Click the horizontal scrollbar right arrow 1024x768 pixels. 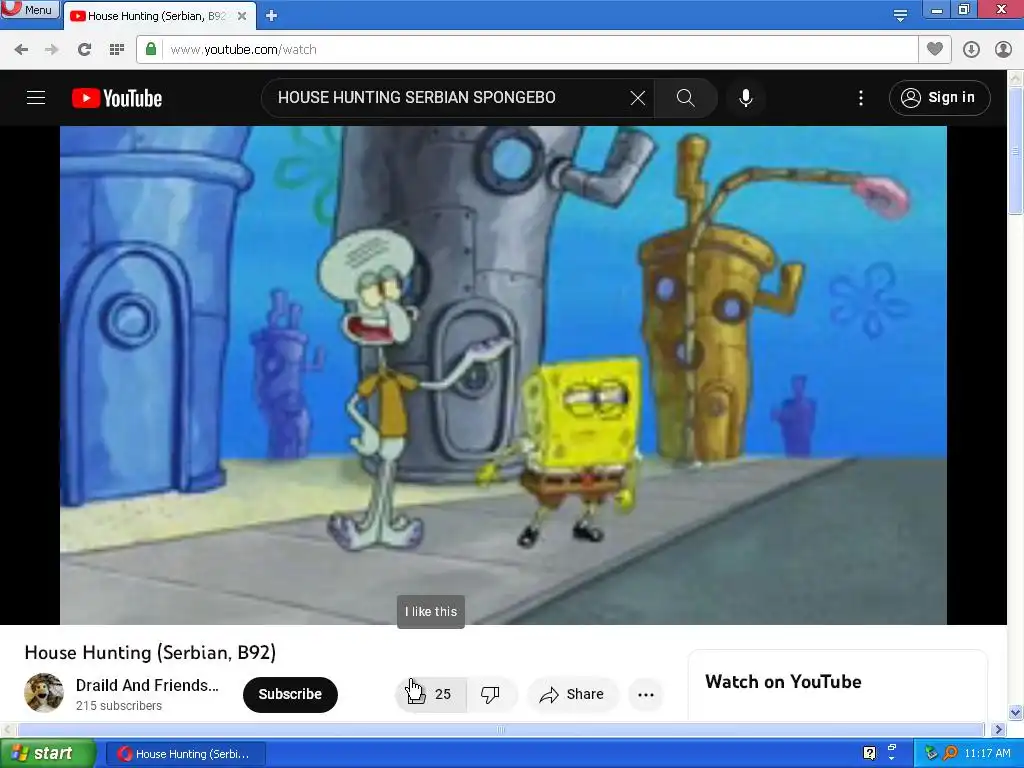point(998,729)
